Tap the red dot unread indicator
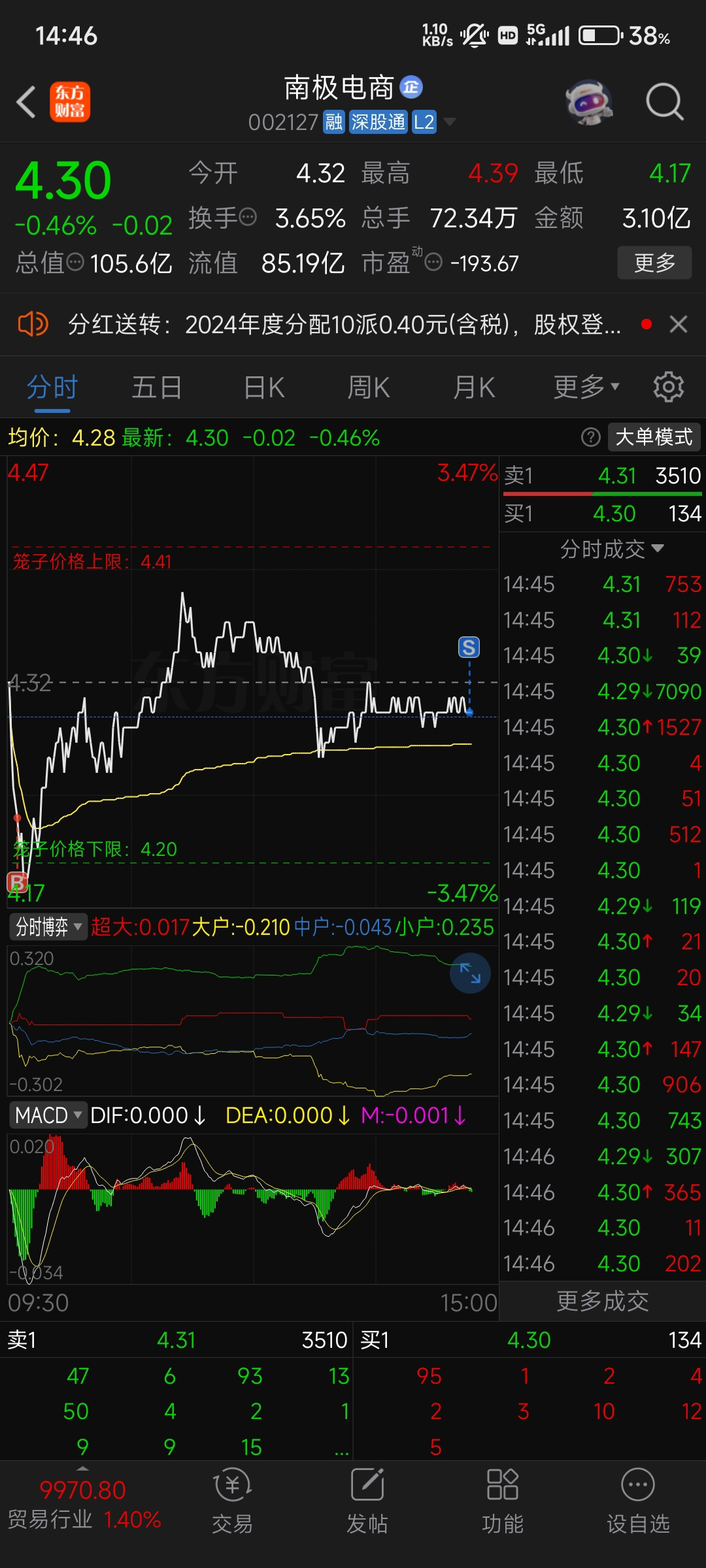The height and width of the screenshot is (1568, 706). pos(647,324)
